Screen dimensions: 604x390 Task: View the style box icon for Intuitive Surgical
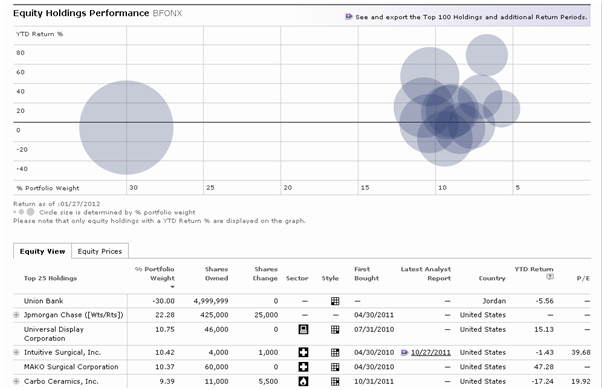pos(335,352)
